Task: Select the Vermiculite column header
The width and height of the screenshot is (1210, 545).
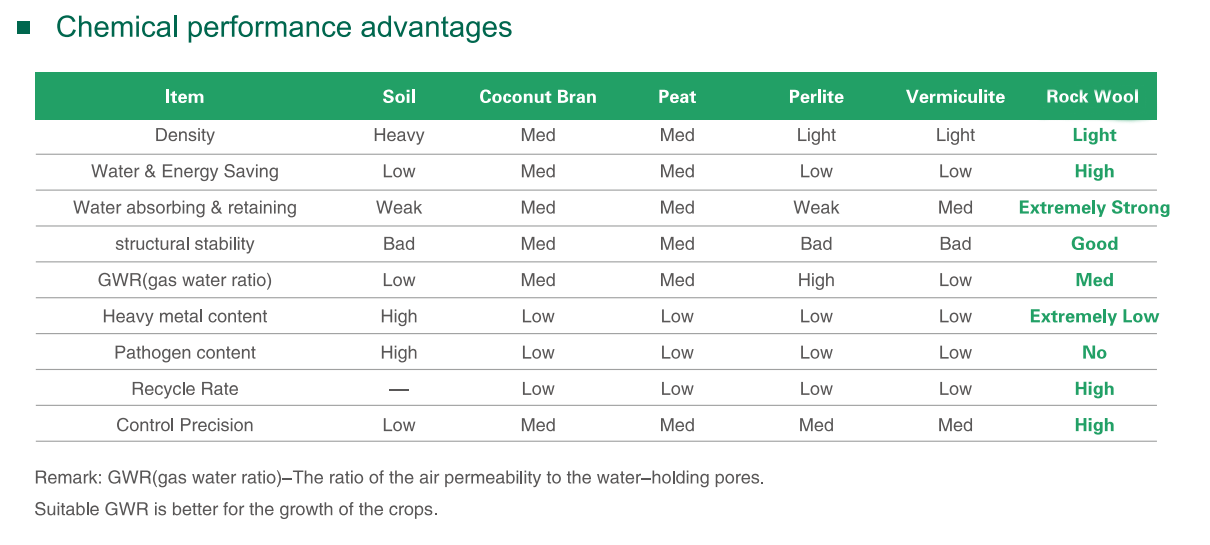Action: point(955,97)
